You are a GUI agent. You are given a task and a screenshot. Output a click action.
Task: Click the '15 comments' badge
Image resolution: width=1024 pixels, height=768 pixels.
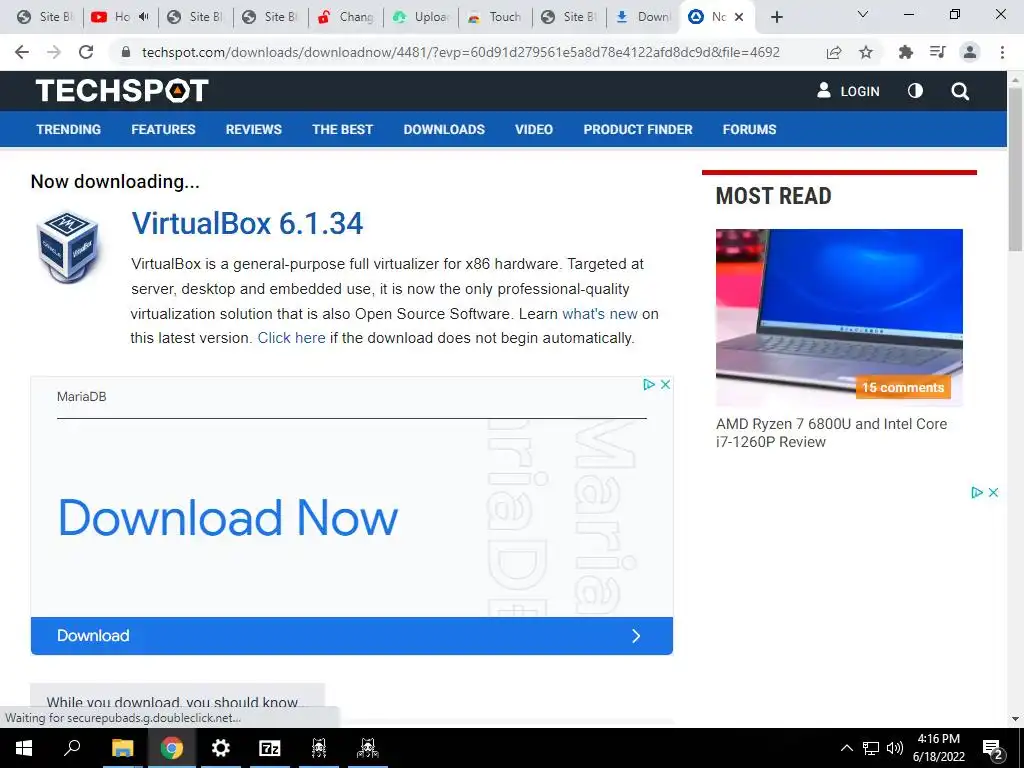[x=903, y=387]
